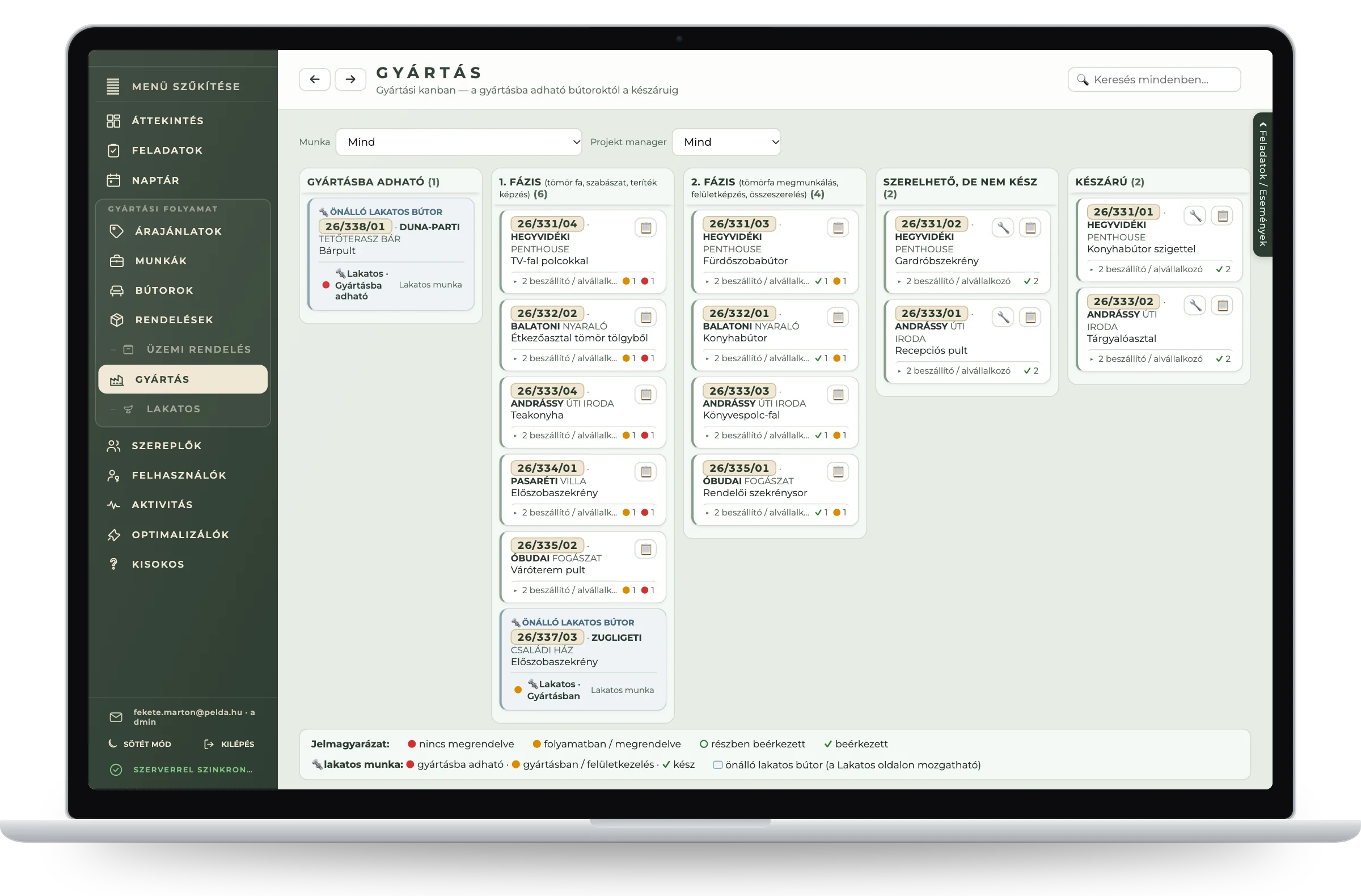Open the Optimalizálók menu item
Image resolution: width=1361 pixels, height=896 pixels.
point(183,535)
